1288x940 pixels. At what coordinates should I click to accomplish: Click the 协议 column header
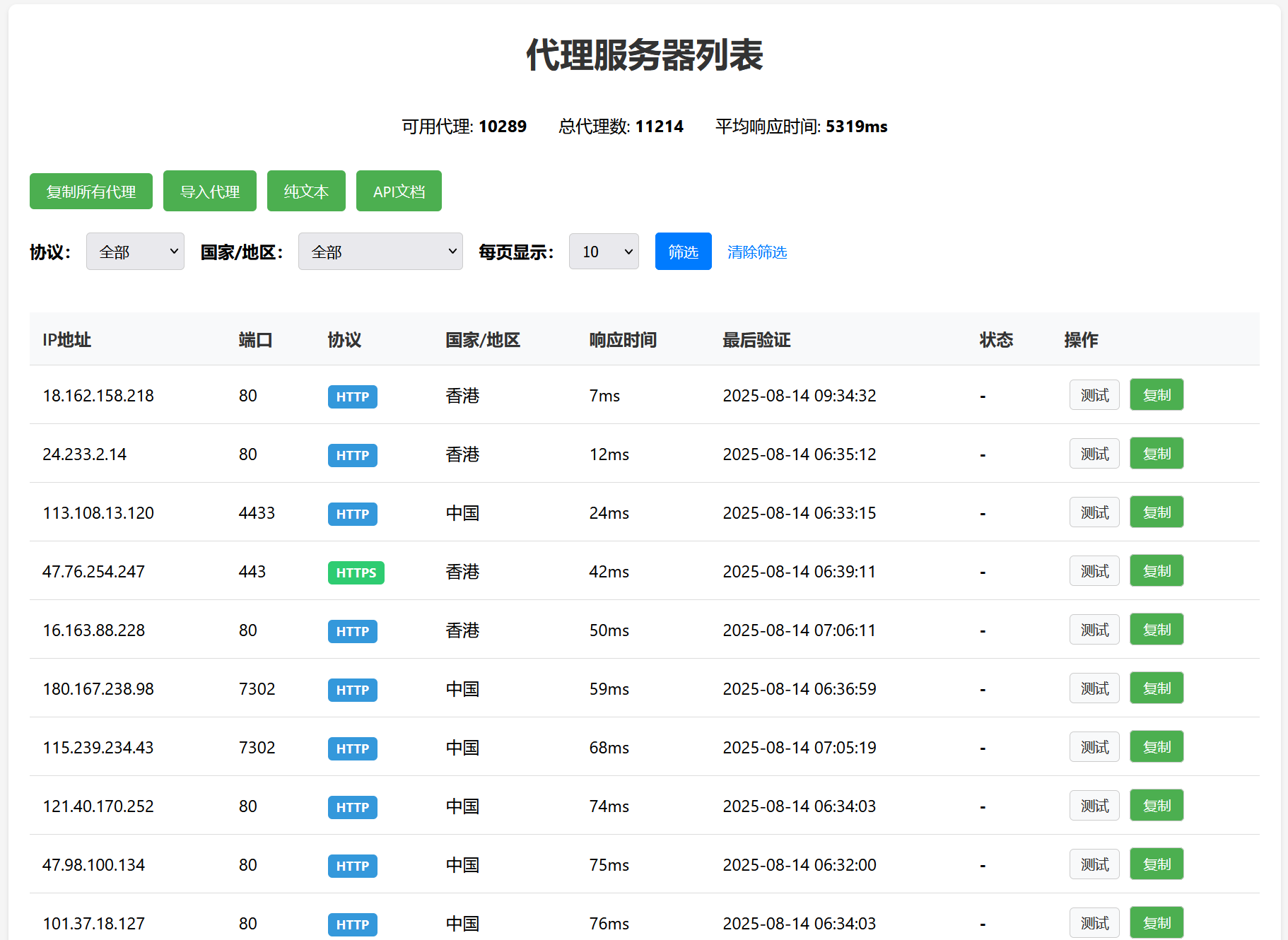(x=344, y=340)
